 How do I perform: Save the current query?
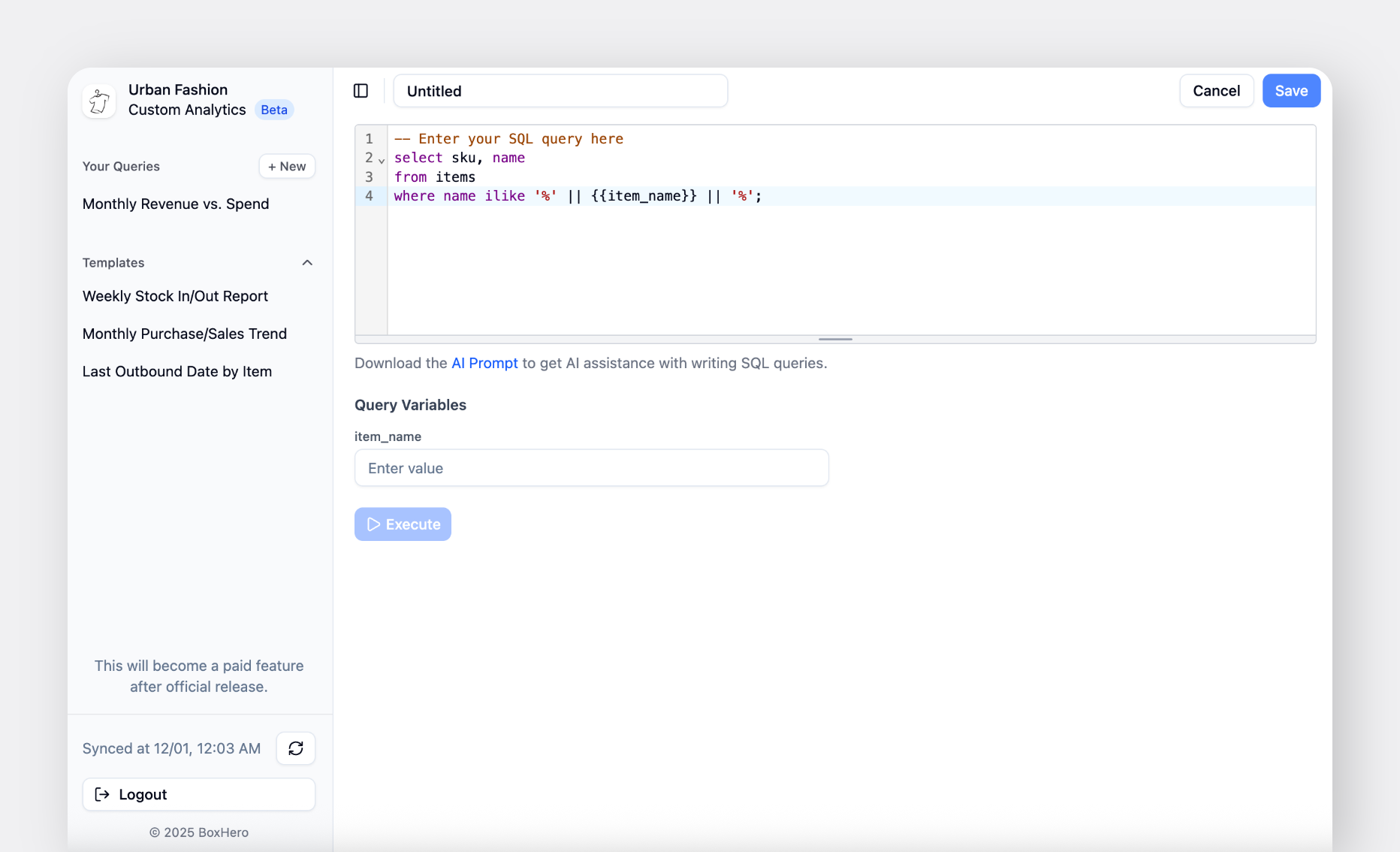pyautogui.click(x=1291, y=91)
